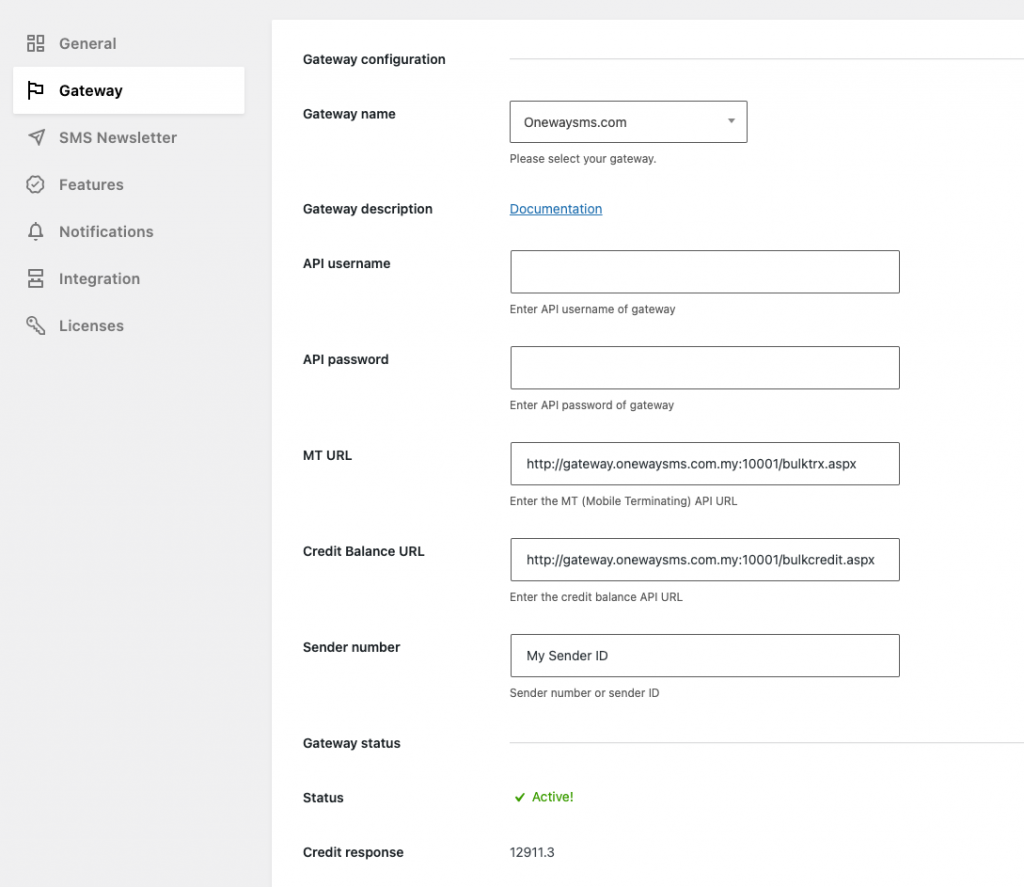Click the Features badge icon
Image resolution: width=1024 pixels, height=887 pixels.
click(x=35, y=184)
